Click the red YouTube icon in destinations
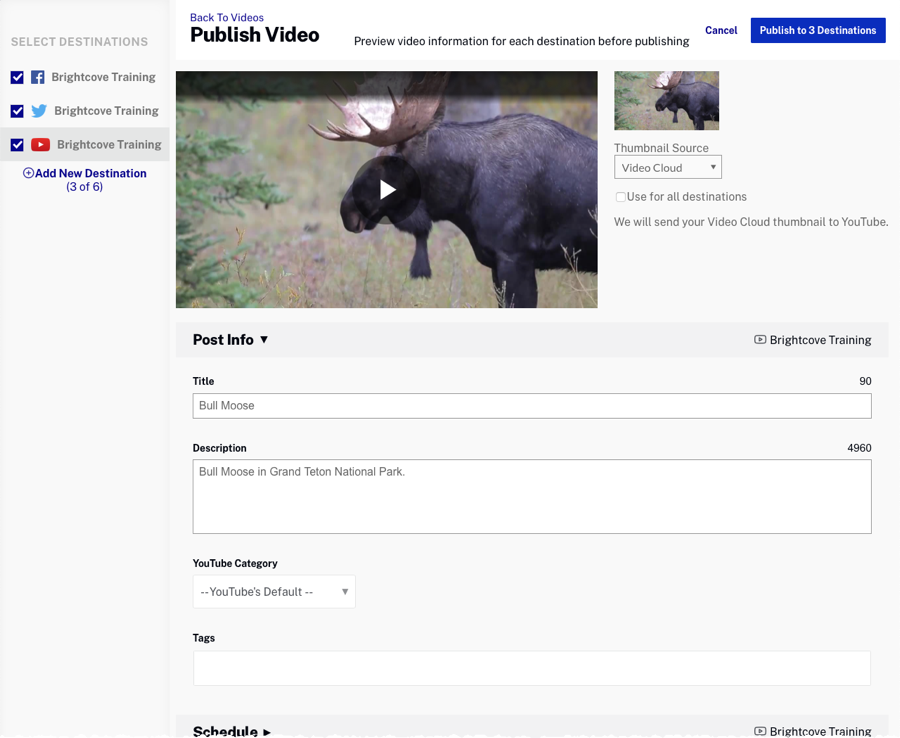The height and width of the screenshot is (738, 900). [40, 145]
